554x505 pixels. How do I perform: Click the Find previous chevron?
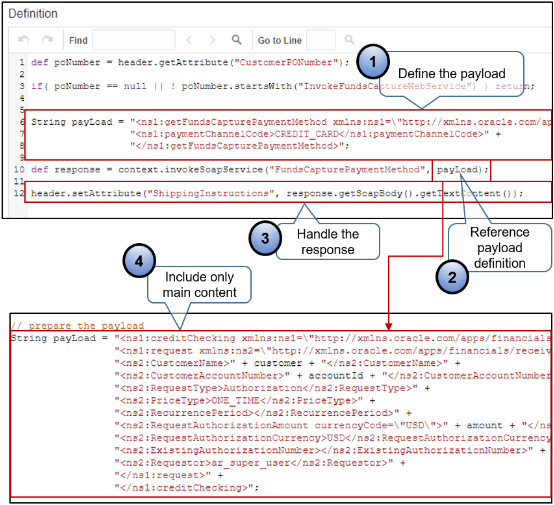[189, 40]
